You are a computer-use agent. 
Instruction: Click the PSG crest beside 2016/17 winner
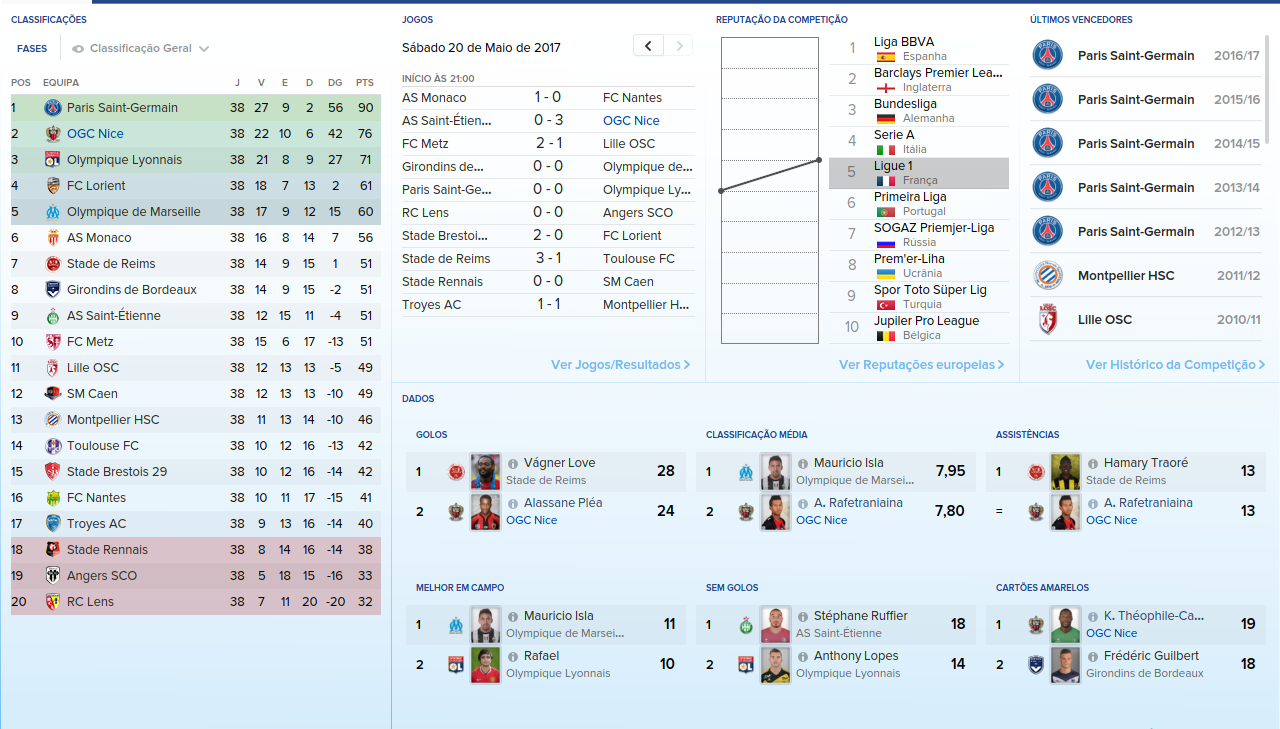pos(1047,55)
